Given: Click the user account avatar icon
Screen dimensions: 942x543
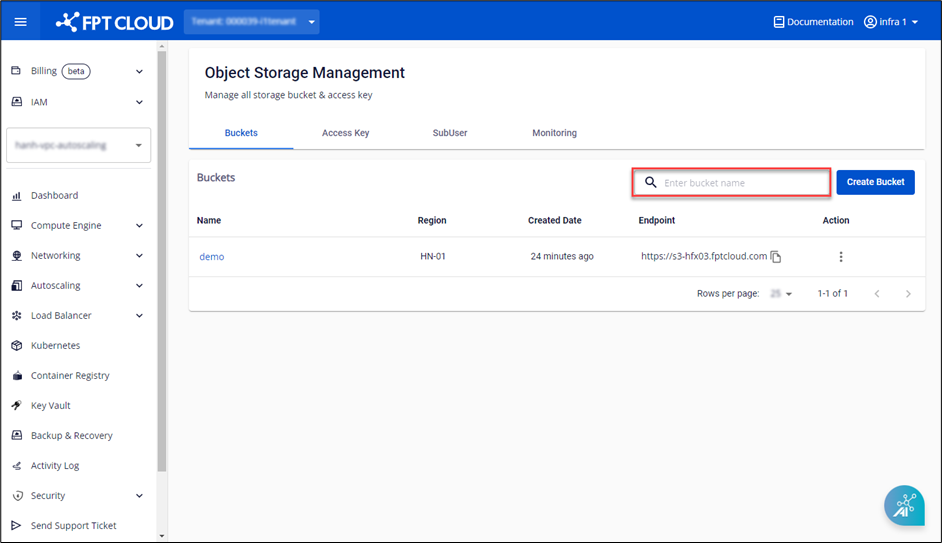Looking at the screenshot, I should pyautogui.click(x=870, y=22).
